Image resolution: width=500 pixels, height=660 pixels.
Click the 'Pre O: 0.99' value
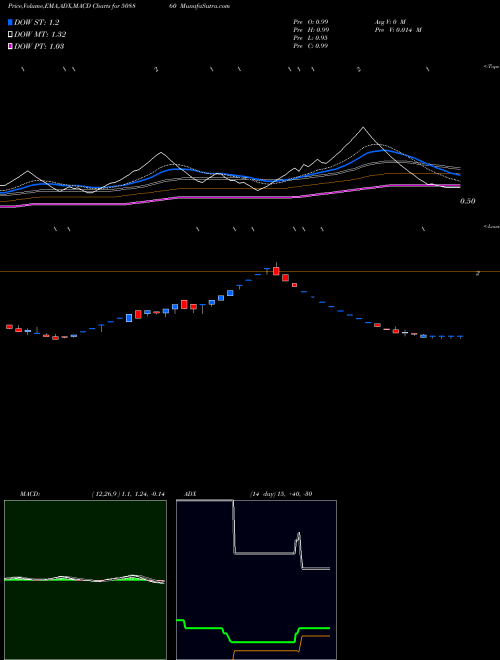pyautogui.click(x=311, y=21)
